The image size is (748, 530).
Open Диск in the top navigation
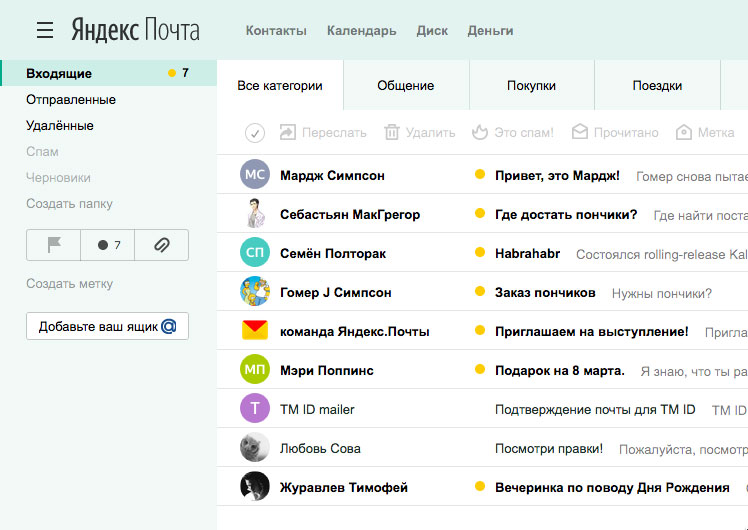click(x=432, y=31)
